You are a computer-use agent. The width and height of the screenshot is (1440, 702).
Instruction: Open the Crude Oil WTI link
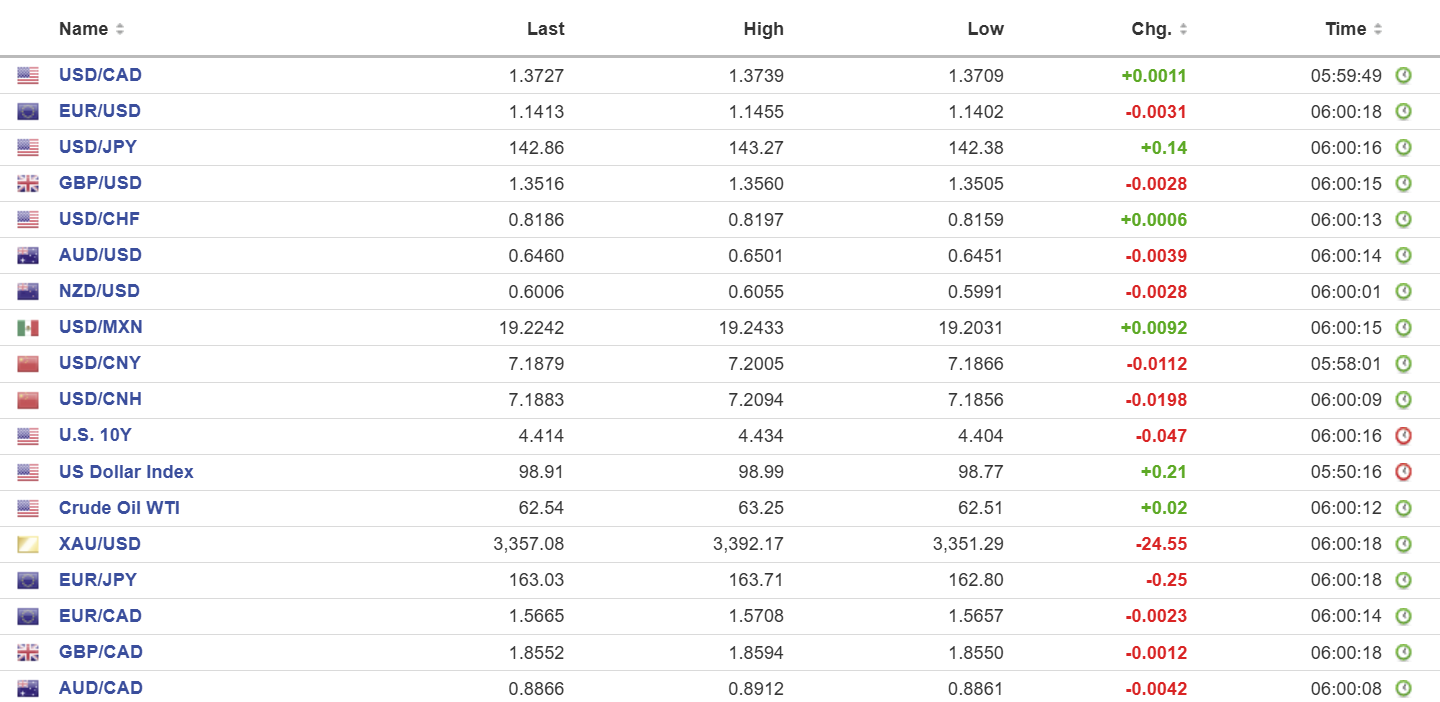tap(119, 508)
